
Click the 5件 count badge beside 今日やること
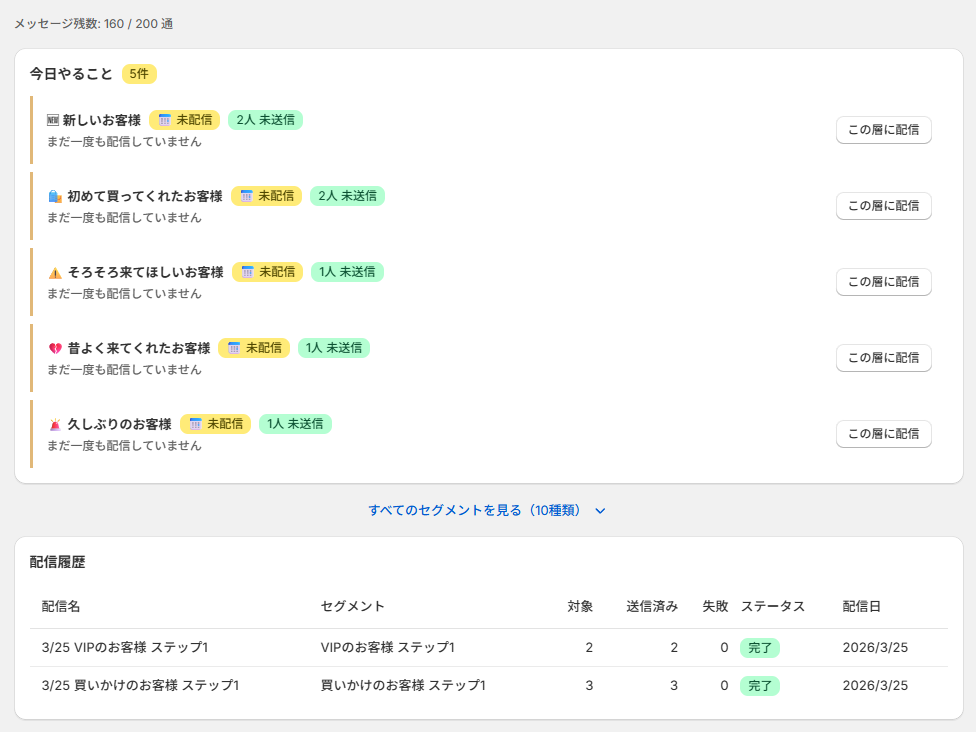[139, 74]
